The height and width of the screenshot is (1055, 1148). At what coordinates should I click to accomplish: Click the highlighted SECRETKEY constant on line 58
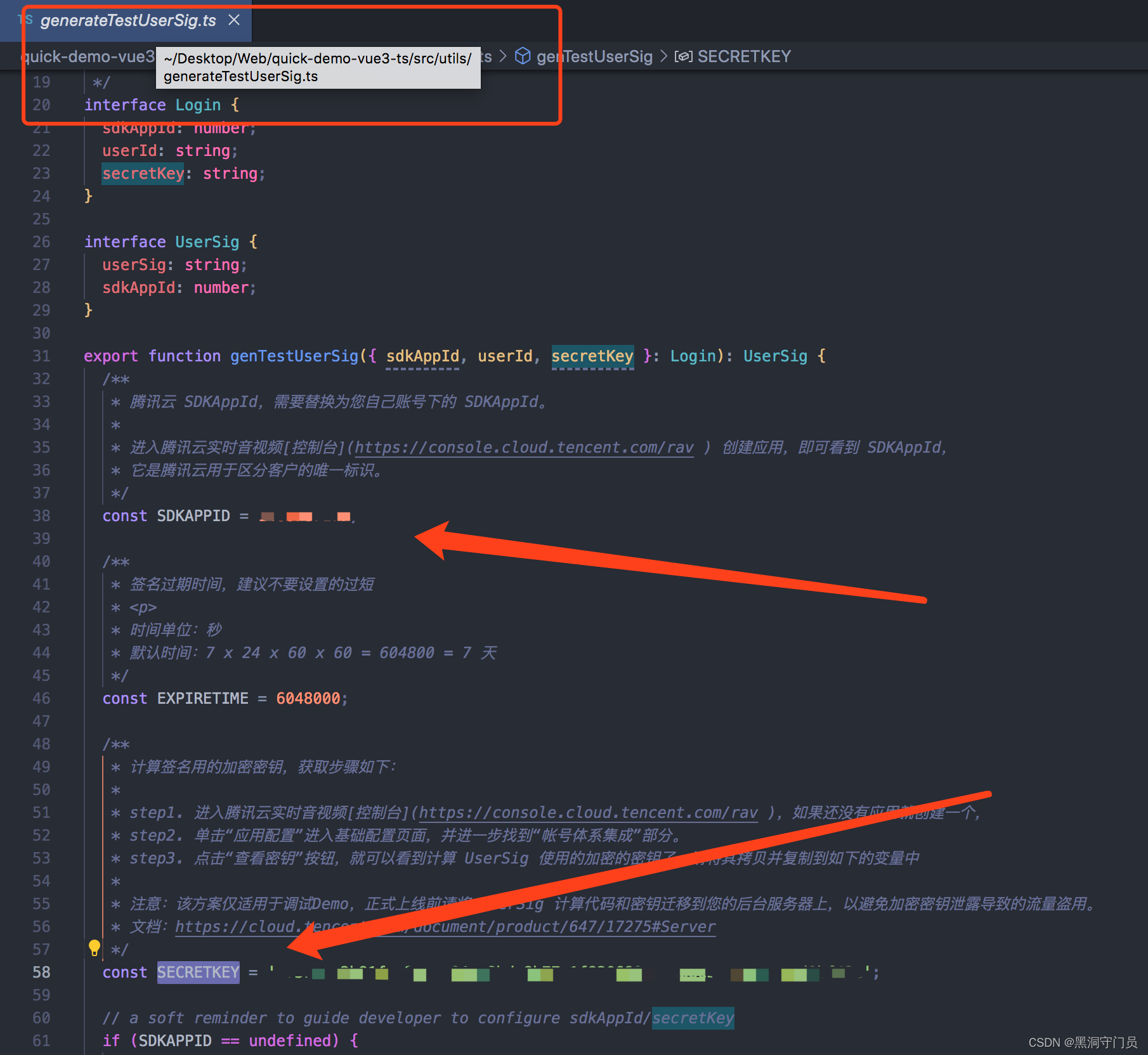(199, 973)
